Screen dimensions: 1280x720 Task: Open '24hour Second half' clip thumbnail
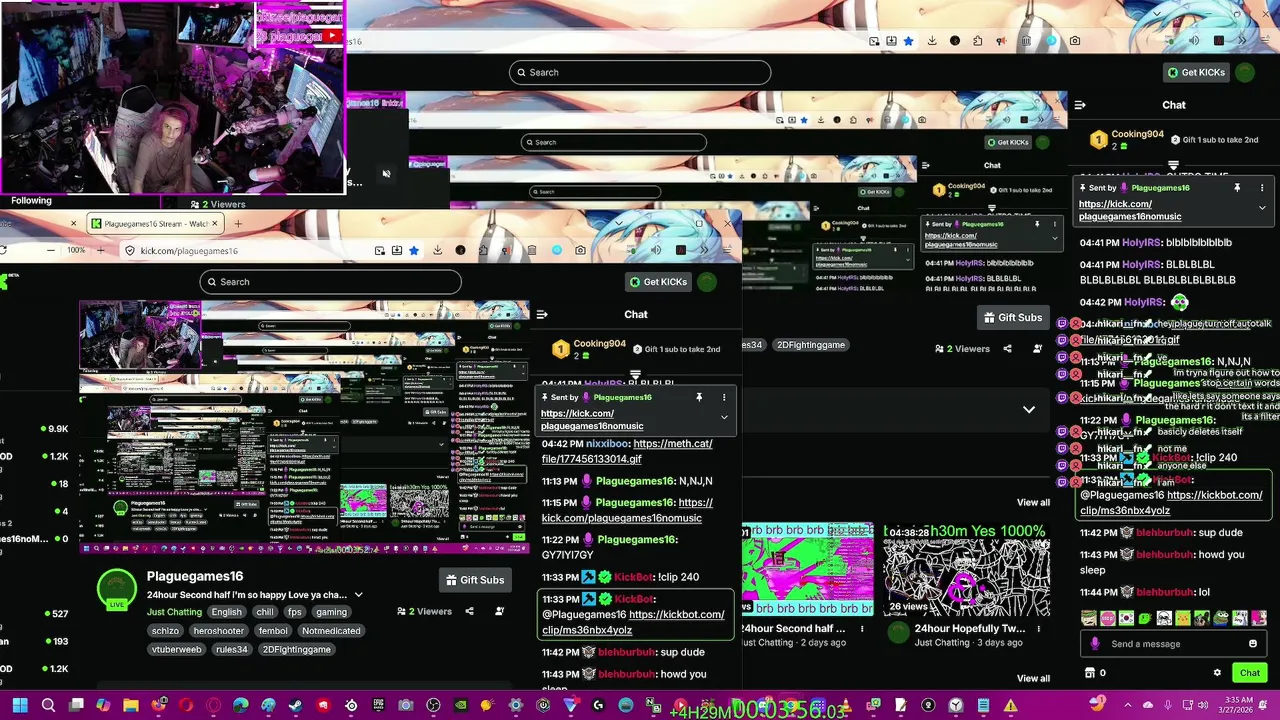(808, 569)
